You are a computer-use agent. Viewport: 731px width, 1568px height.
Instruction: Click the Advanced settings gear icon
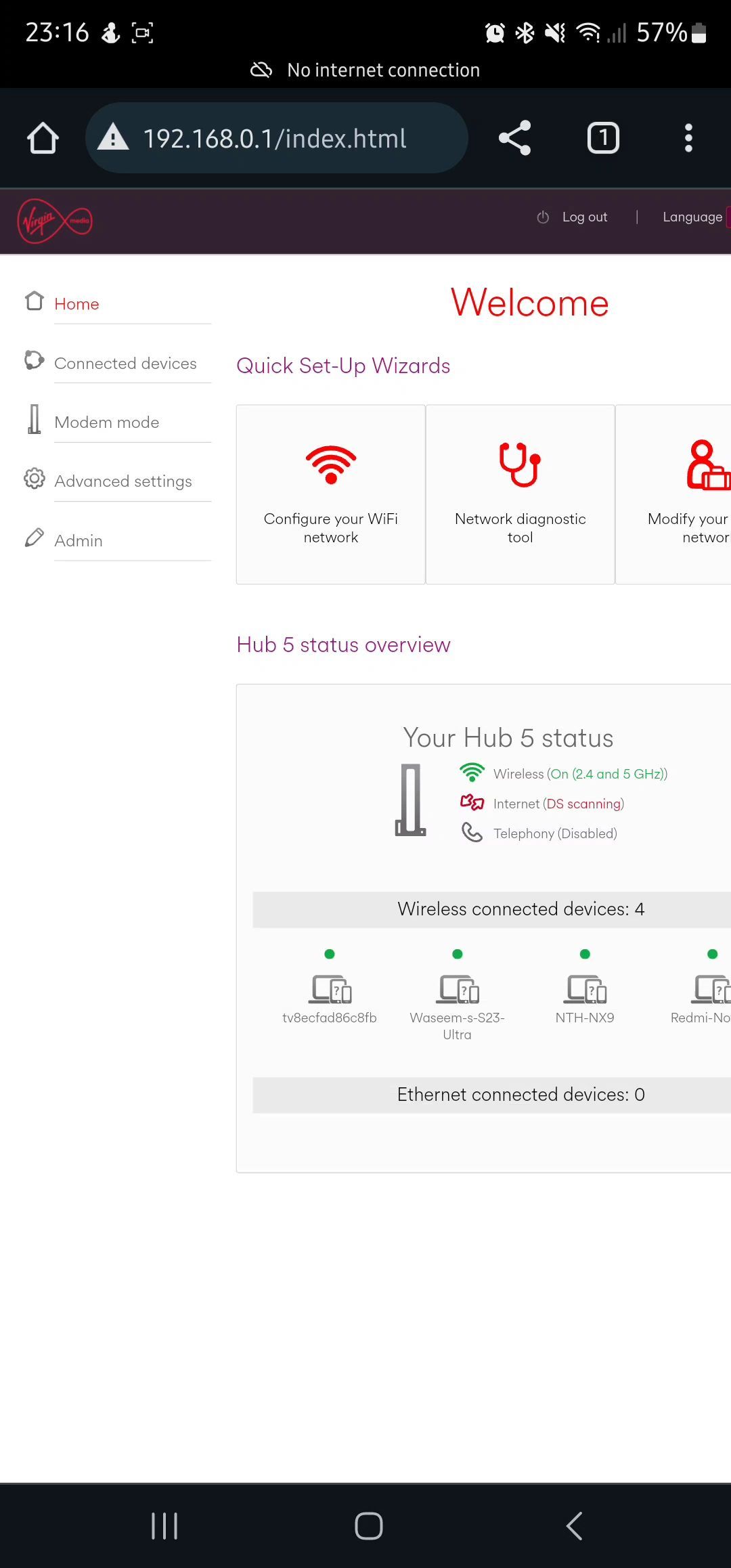coord(35,479)
